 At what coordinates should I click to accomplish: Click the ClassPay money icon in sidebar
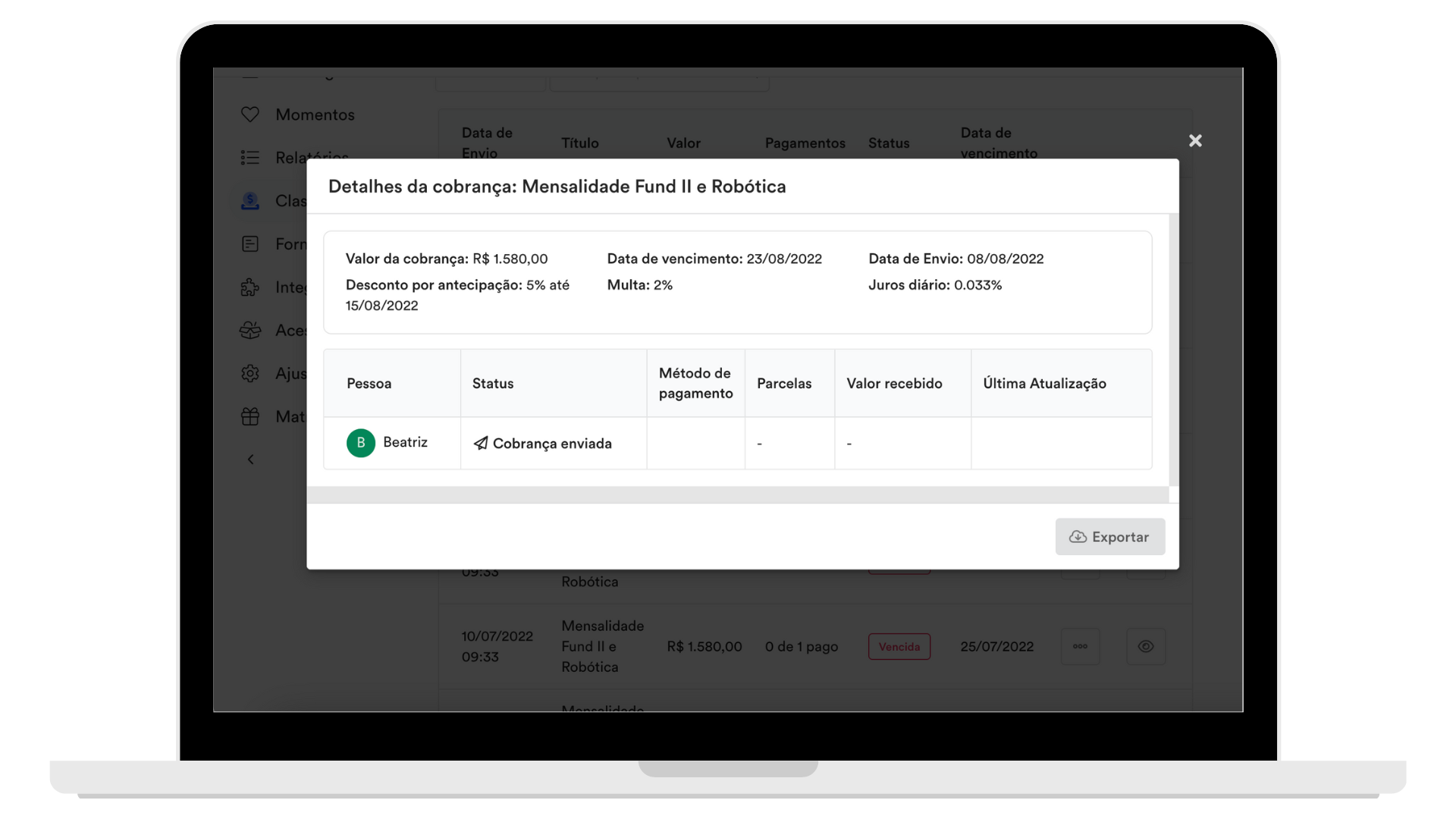(250, 201)
